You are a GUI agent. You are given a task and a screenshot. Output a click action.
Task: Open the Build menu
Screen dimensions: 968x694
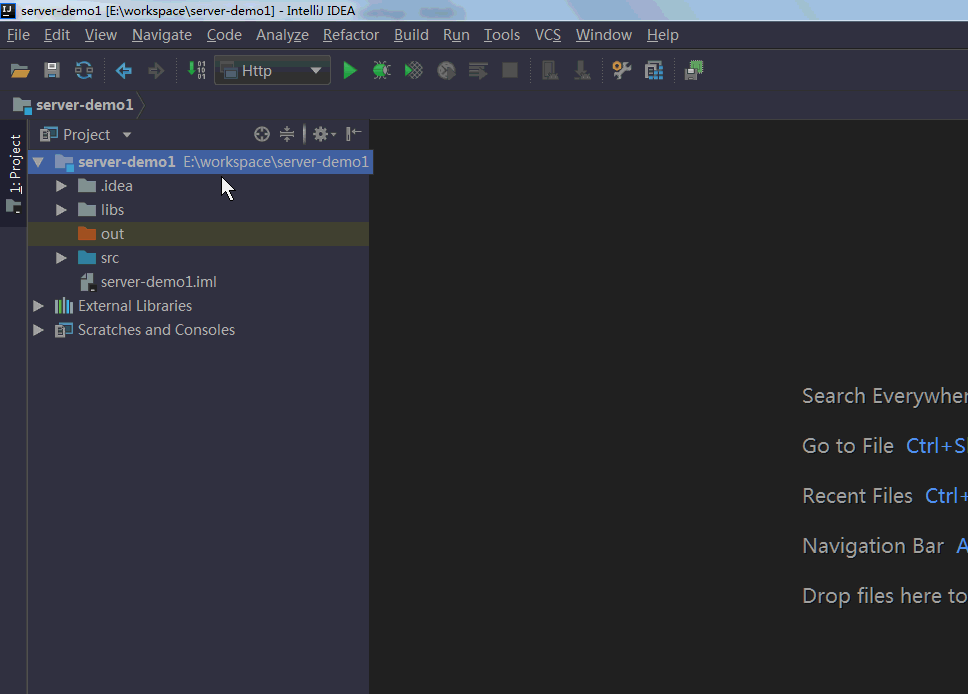click(411, 35)
